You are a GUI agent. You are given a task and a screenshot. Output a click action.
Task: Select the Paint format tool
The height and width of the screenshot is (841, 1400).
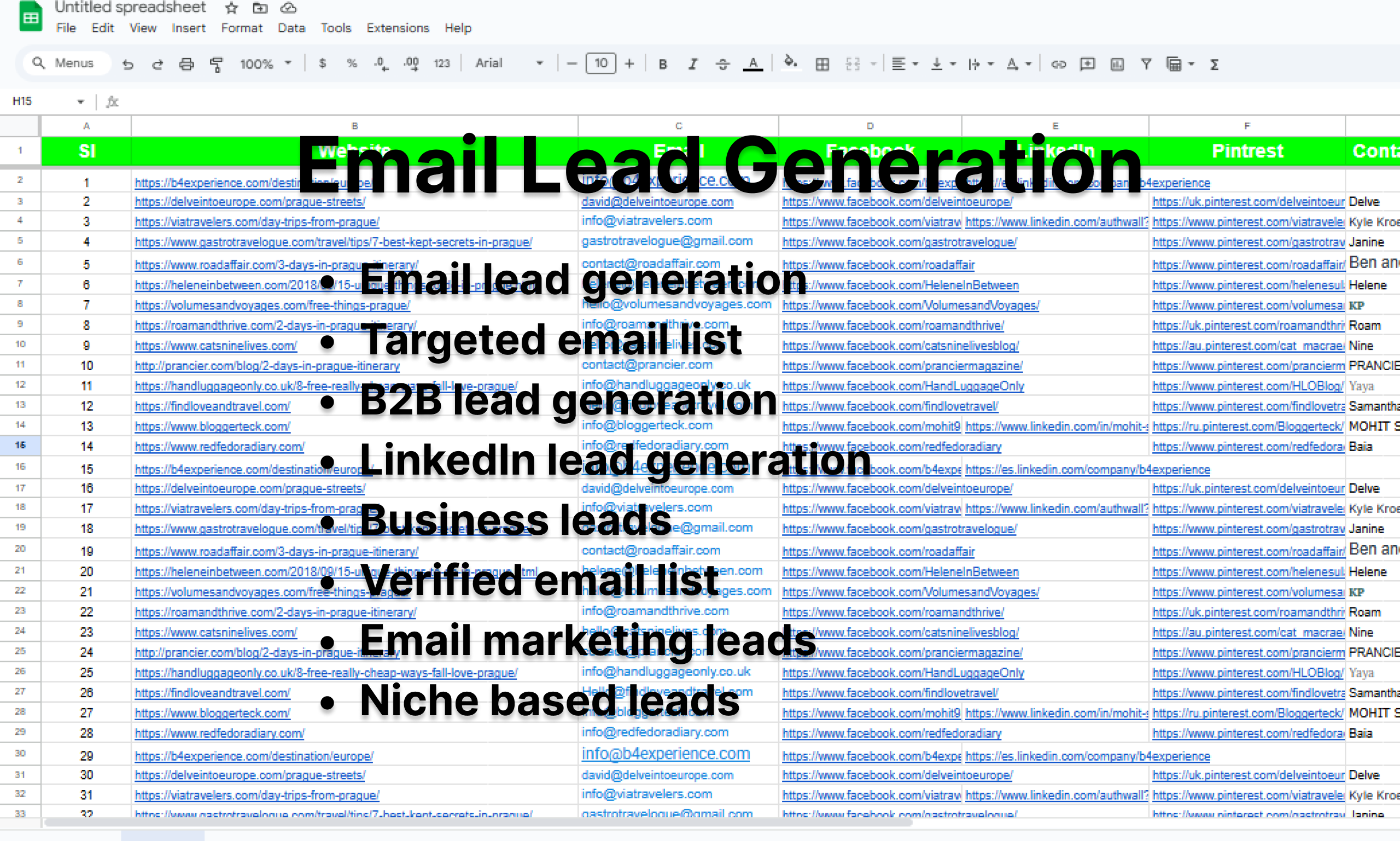click(216, 64)
